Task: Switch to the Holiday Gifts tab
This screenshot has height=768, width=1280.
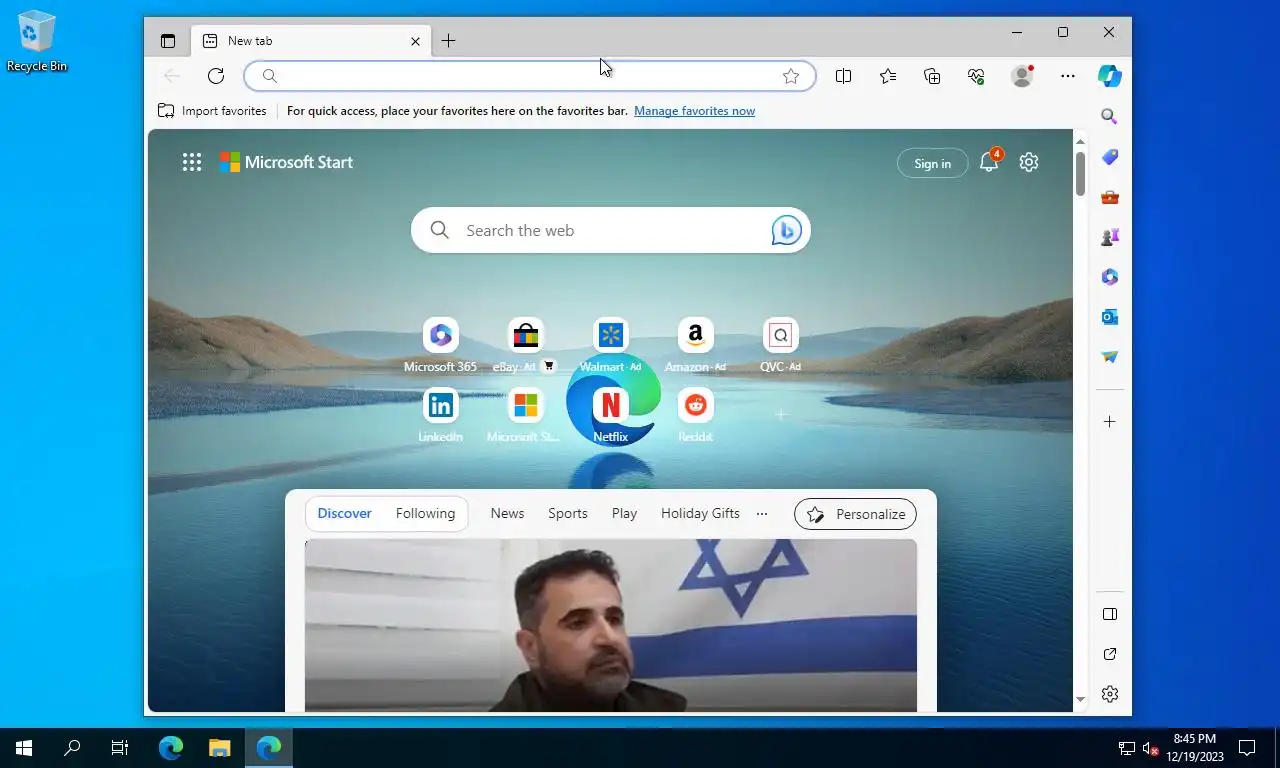Action: click(700, 513)
